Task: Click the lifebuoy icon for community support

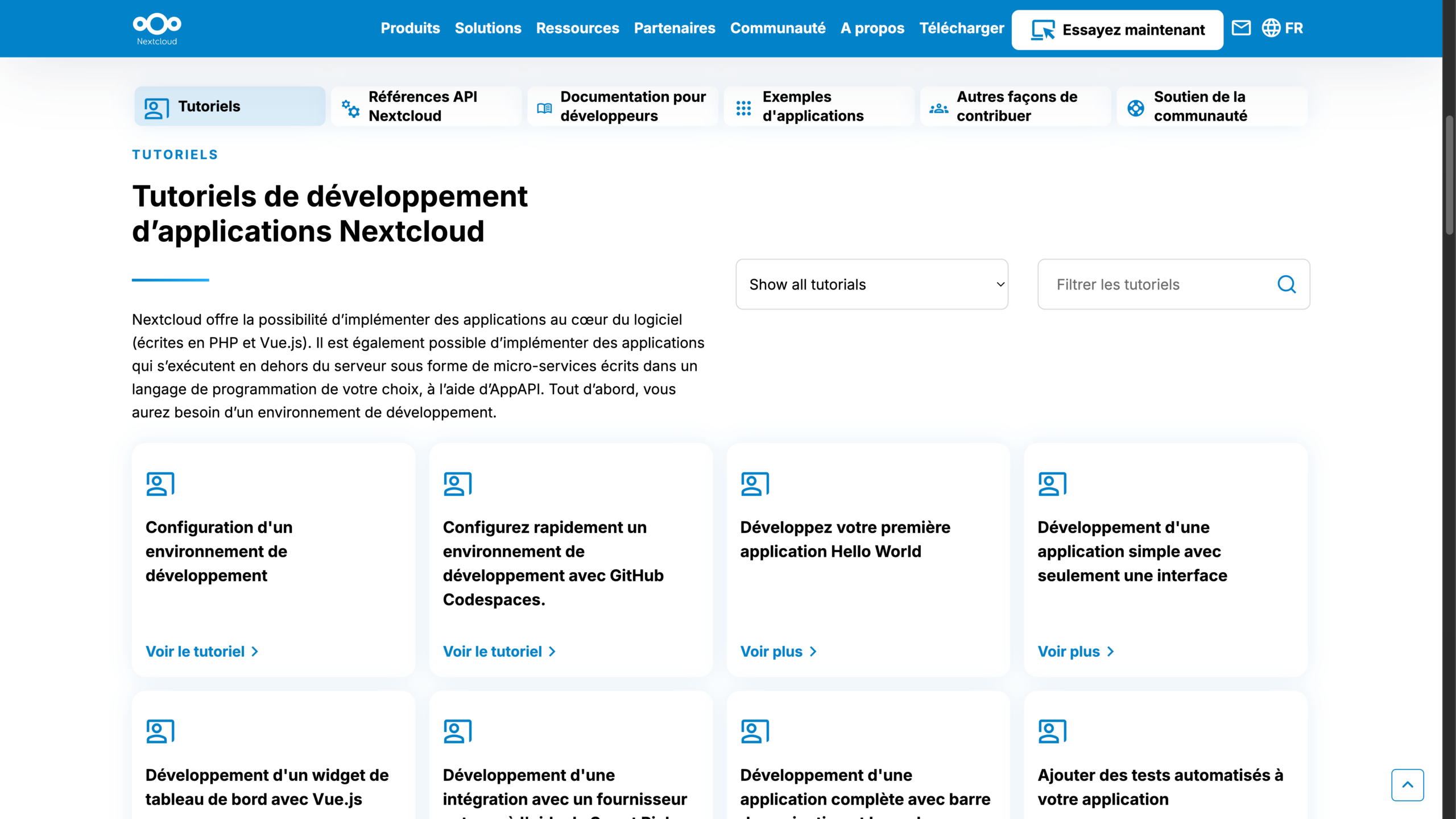Action: click(x=1136, y=107)
